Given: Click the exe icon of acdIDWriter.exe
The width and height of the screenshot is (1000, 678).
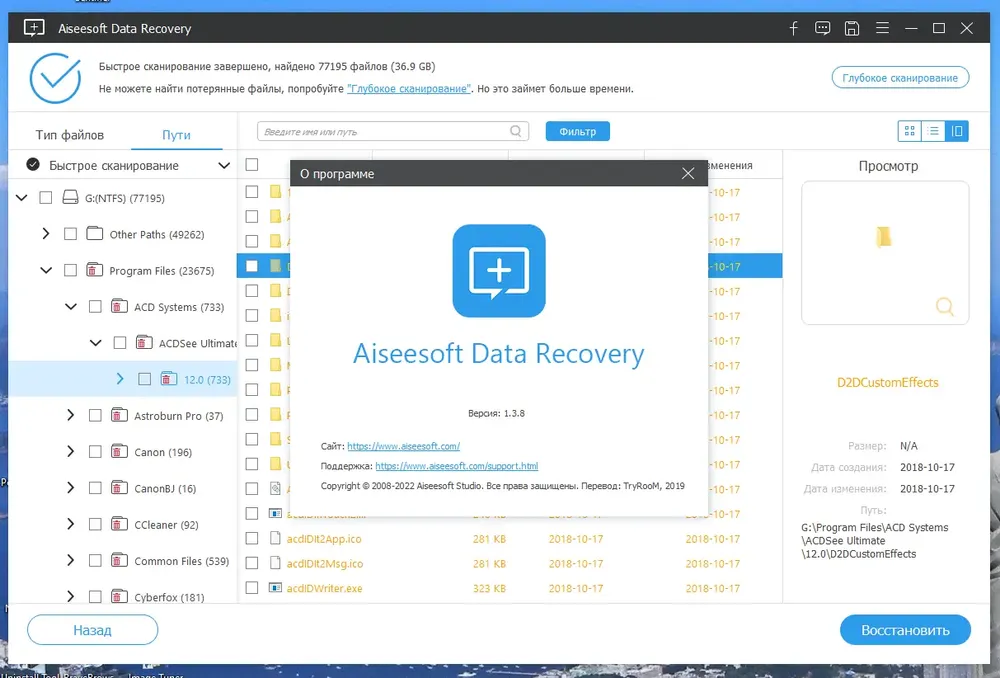Looking at the screenshot, I should (275, 588).
